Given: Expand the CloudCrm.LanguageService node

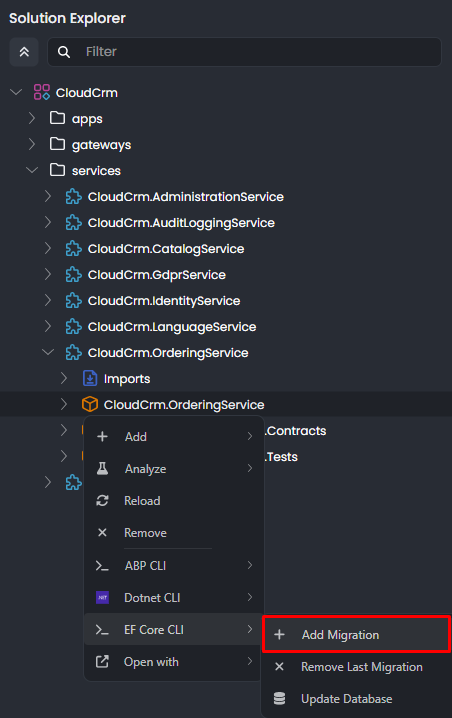Looking at the screenshot, I should pos(48,326).
